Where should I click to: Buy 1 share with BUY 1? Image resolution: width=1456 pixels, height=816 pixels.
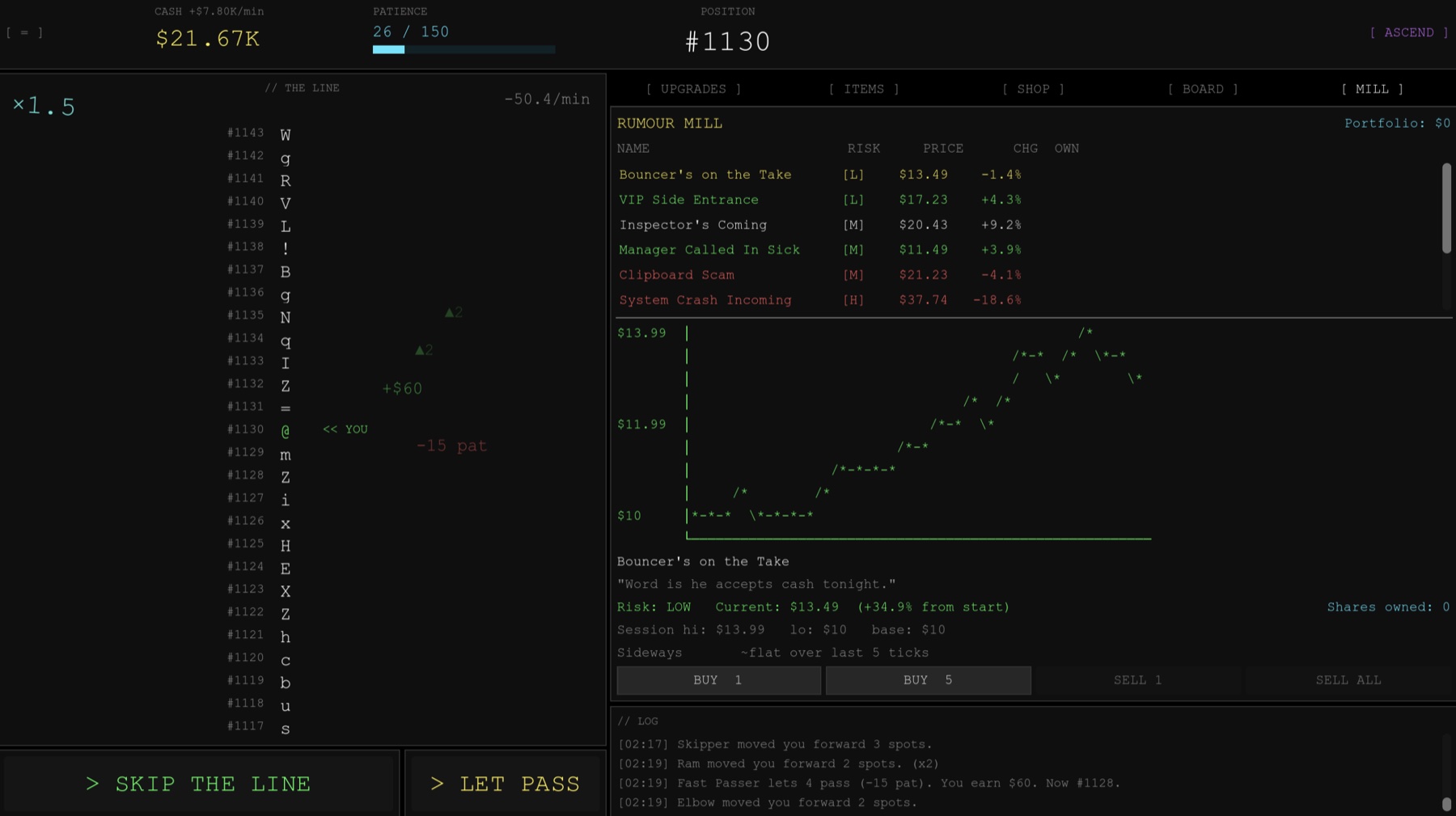coord(718,680)
